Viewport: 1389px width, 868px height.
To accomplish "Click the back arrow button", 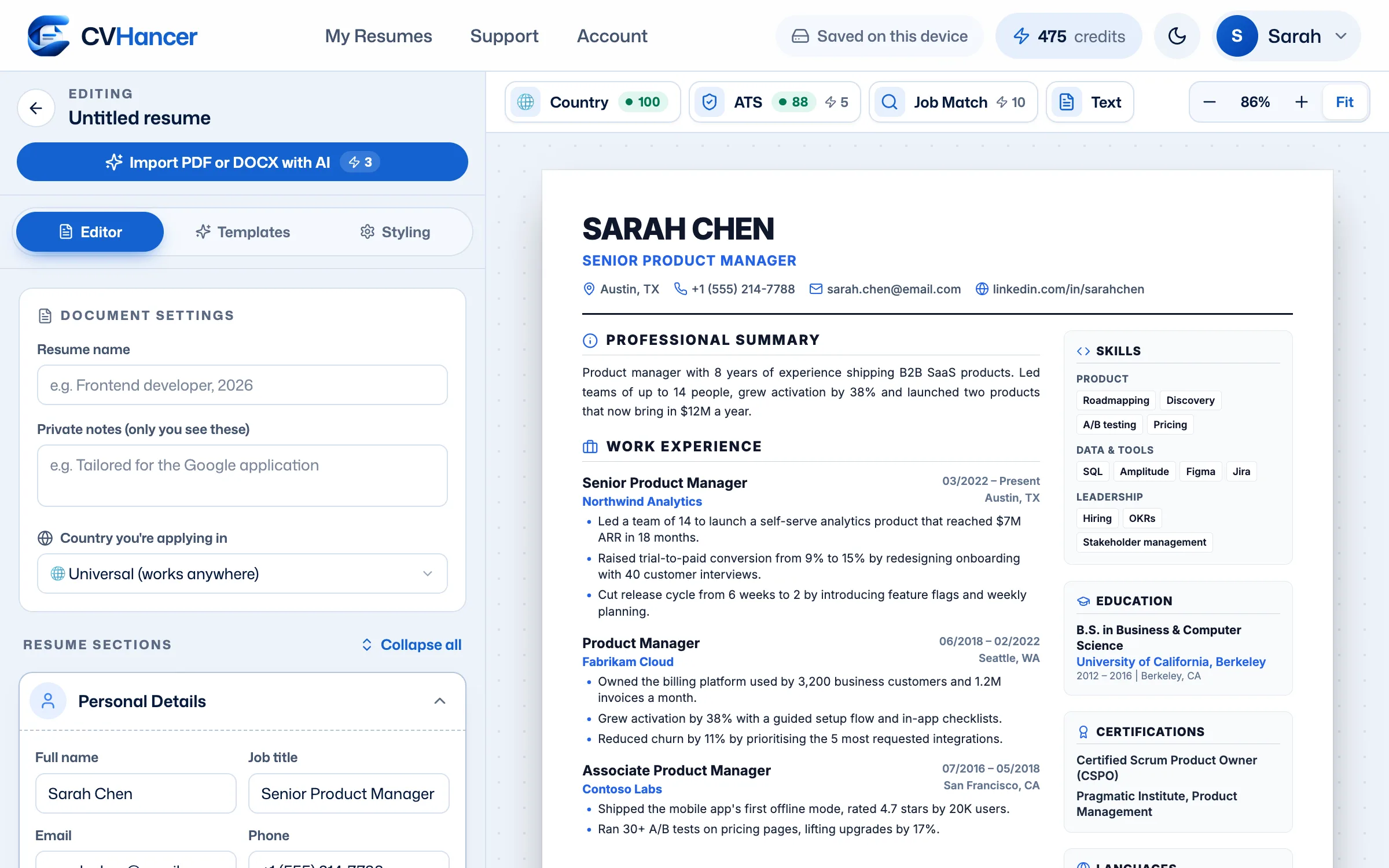I will click(x=36, y=108).
